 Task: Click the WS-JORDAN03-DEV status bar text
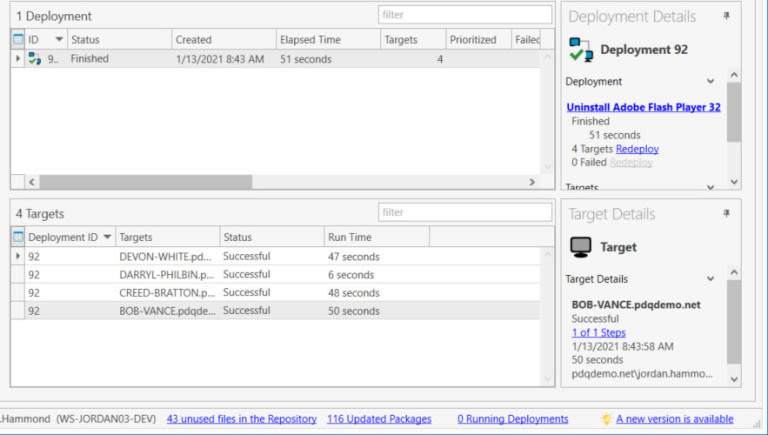(x=106, y=419)
